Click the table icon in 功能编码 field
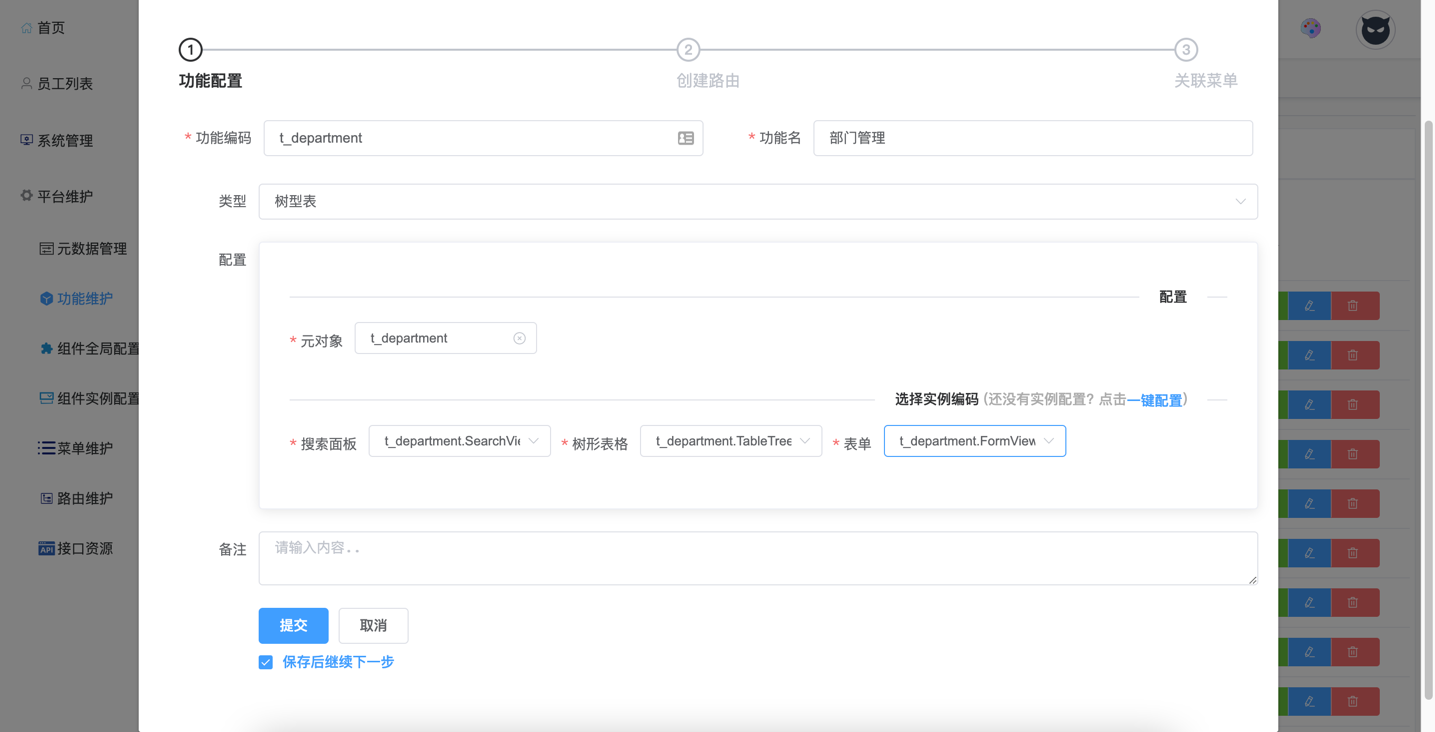Screen dimensions: 1435x732 click(x=686, y=138)
